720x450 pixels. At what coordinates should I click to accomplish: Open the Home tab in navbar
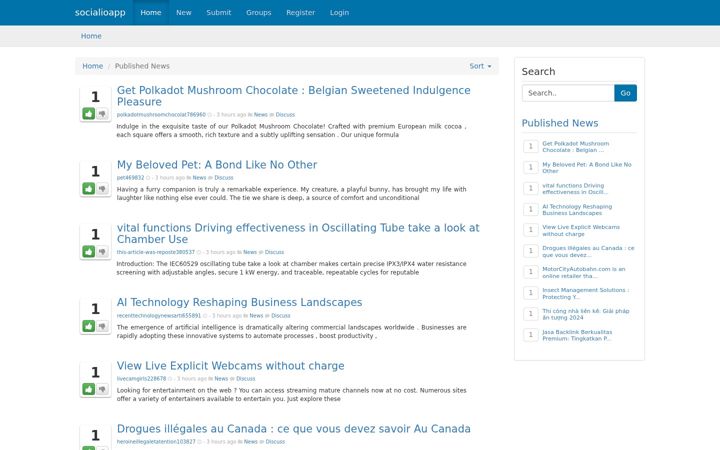151,12
